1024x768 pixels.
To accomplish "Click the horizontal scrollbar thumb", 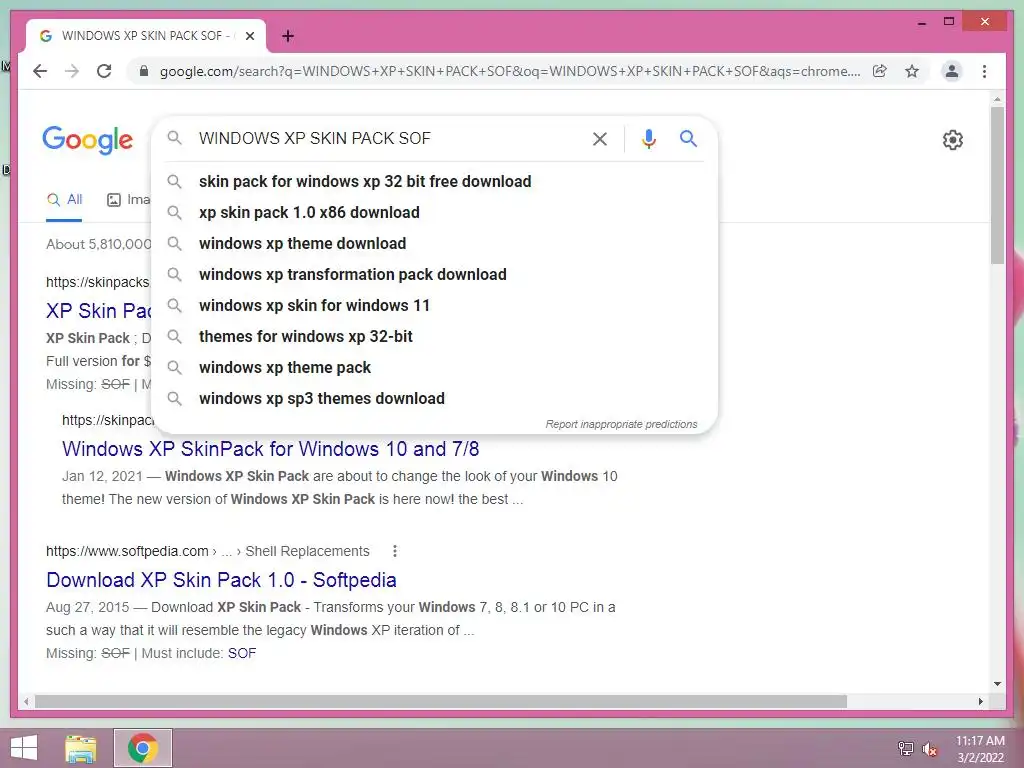I will pyautogui.click(x=441, y=701).
